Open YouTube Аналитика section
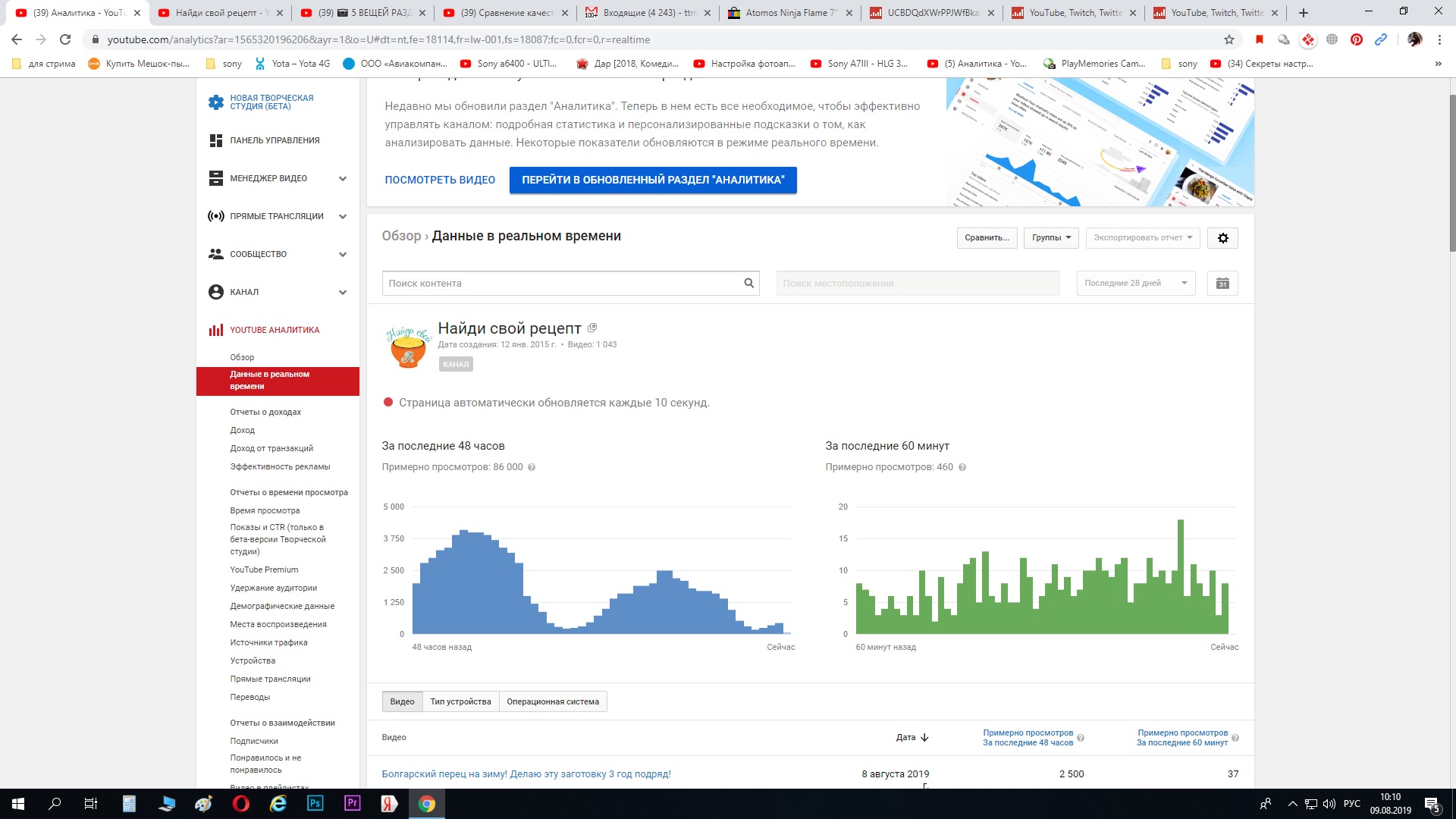Screen dimensions: 1456x819 275,330
